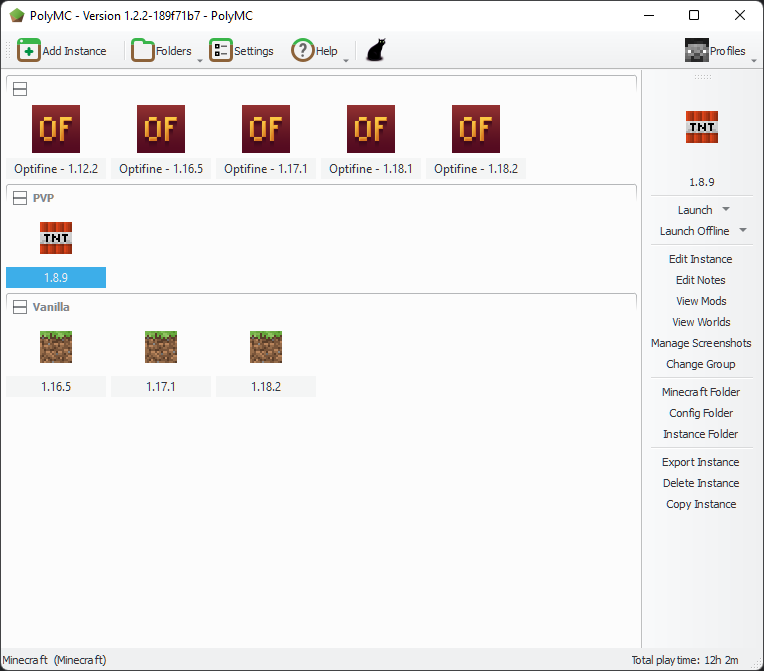Select the Optifine - 1.18.1 instance icon
The height and width of the screenshot is (671, 764).
coord(371,129)
